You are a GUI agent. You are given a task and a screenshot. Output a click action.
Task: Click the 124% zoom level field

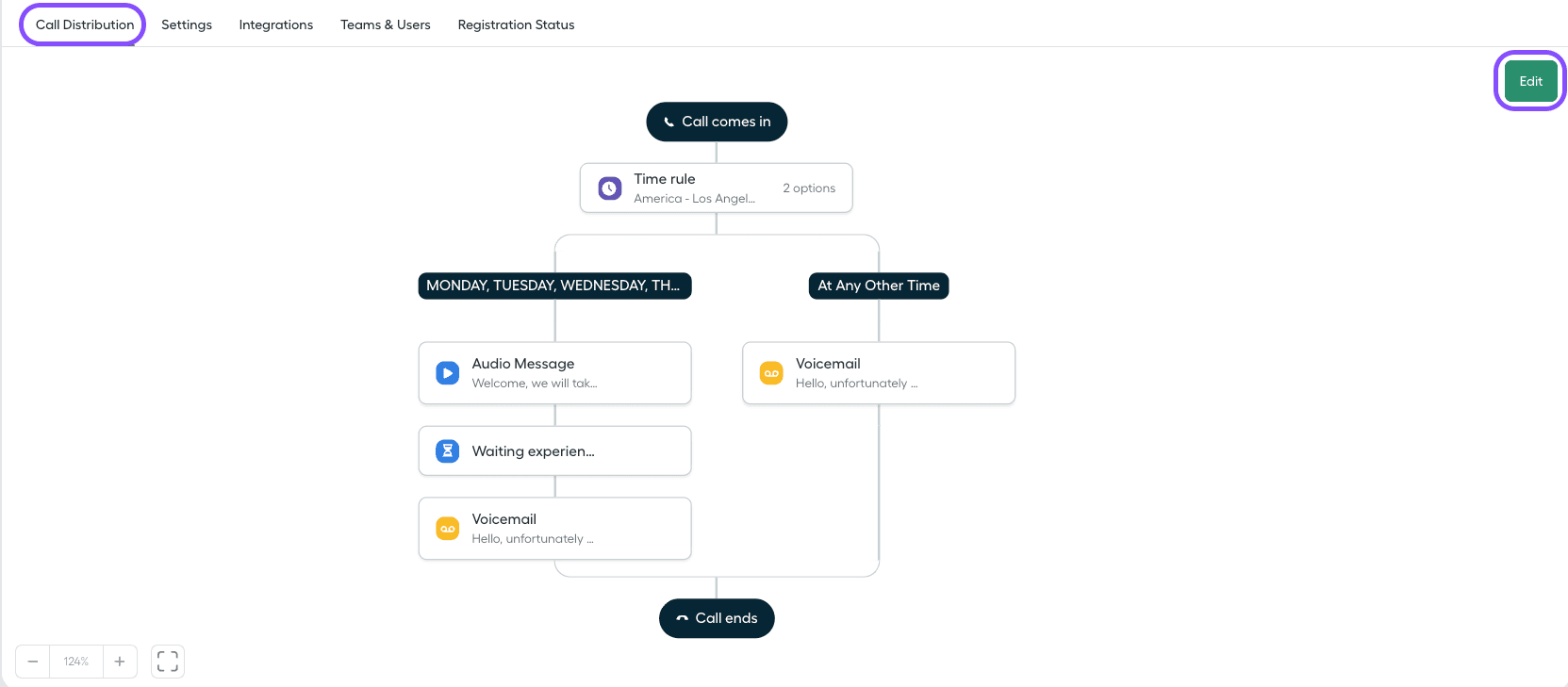click(x=76, y=662)
